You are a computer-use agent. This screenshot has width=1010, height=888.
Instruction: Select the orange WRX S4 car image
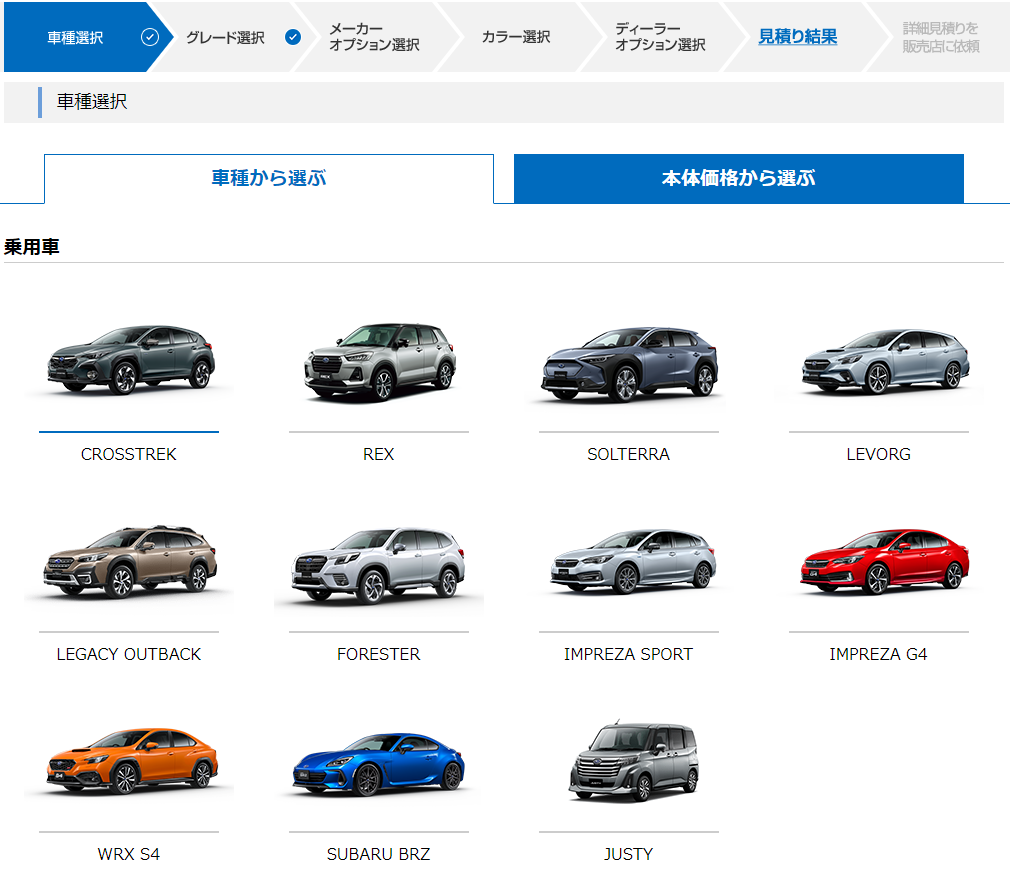[132, 760]
